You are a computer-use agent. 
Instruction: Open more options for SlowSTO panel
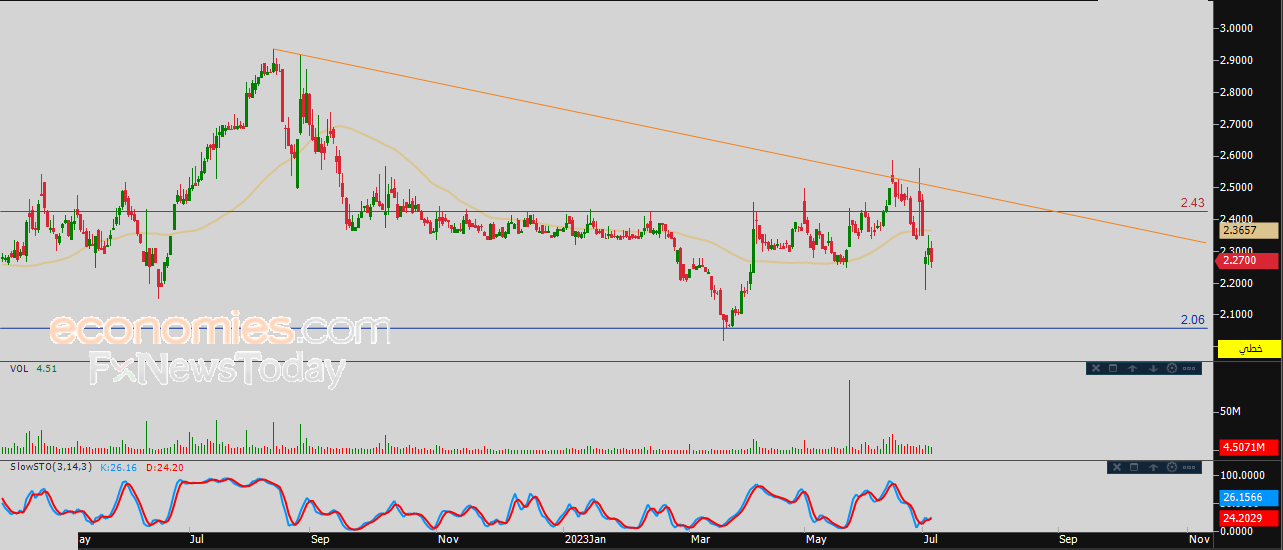[1189, 467]
